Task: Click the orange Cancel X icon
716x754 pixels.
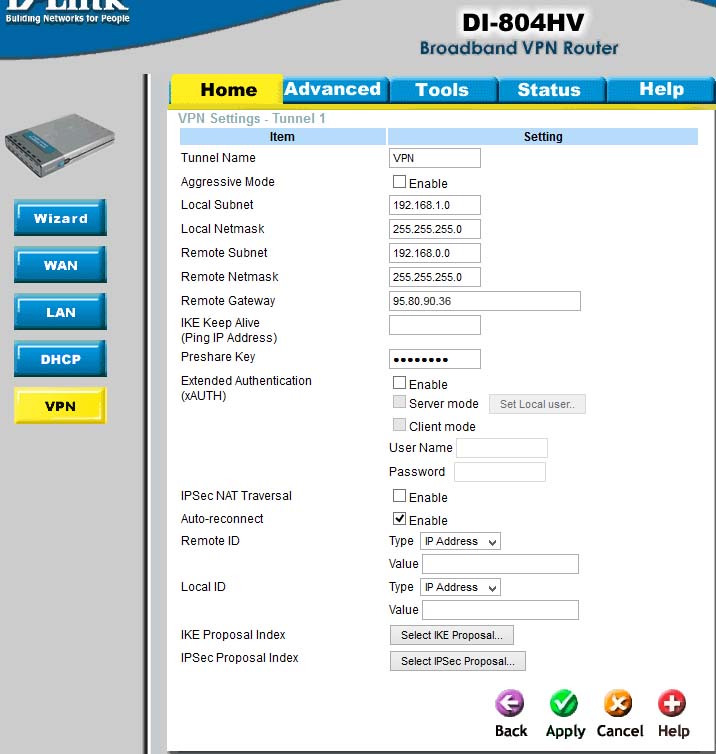Action: (x=618, y=704)
